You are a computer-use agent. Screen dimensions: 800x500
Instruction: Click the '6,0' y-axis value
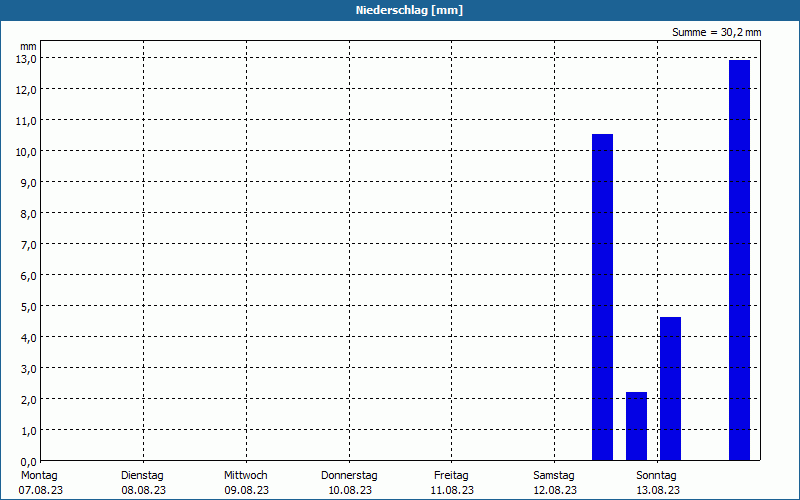(31, 276)
